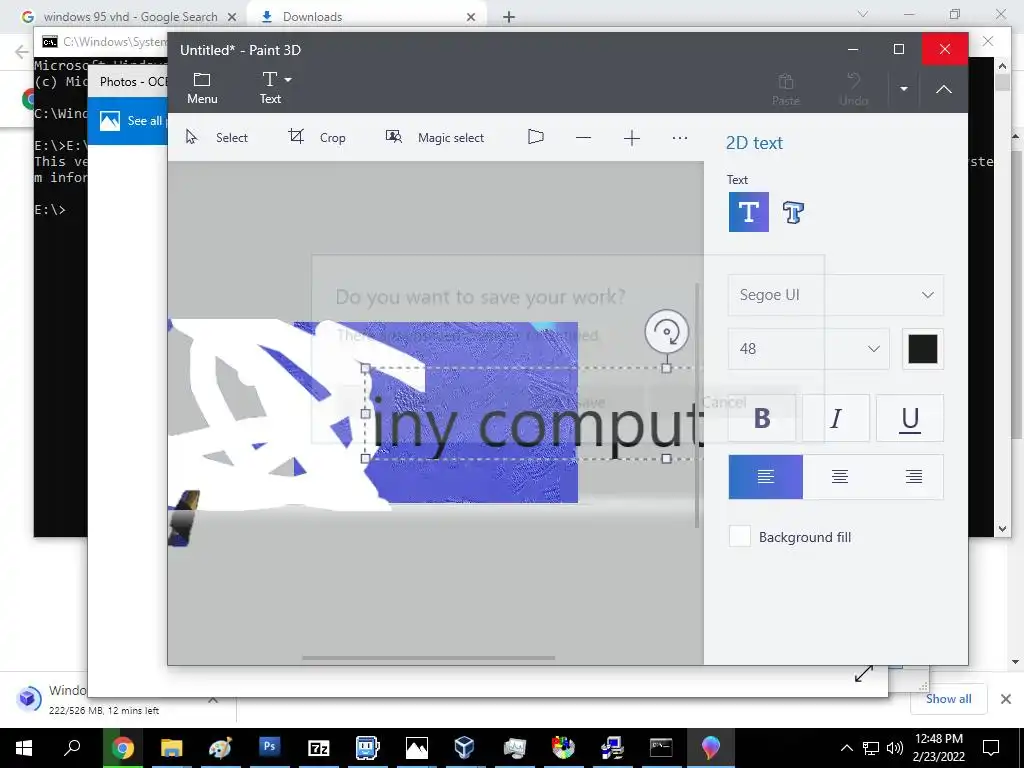
Task: Enable Background fill checkbox
Action: 739,537
